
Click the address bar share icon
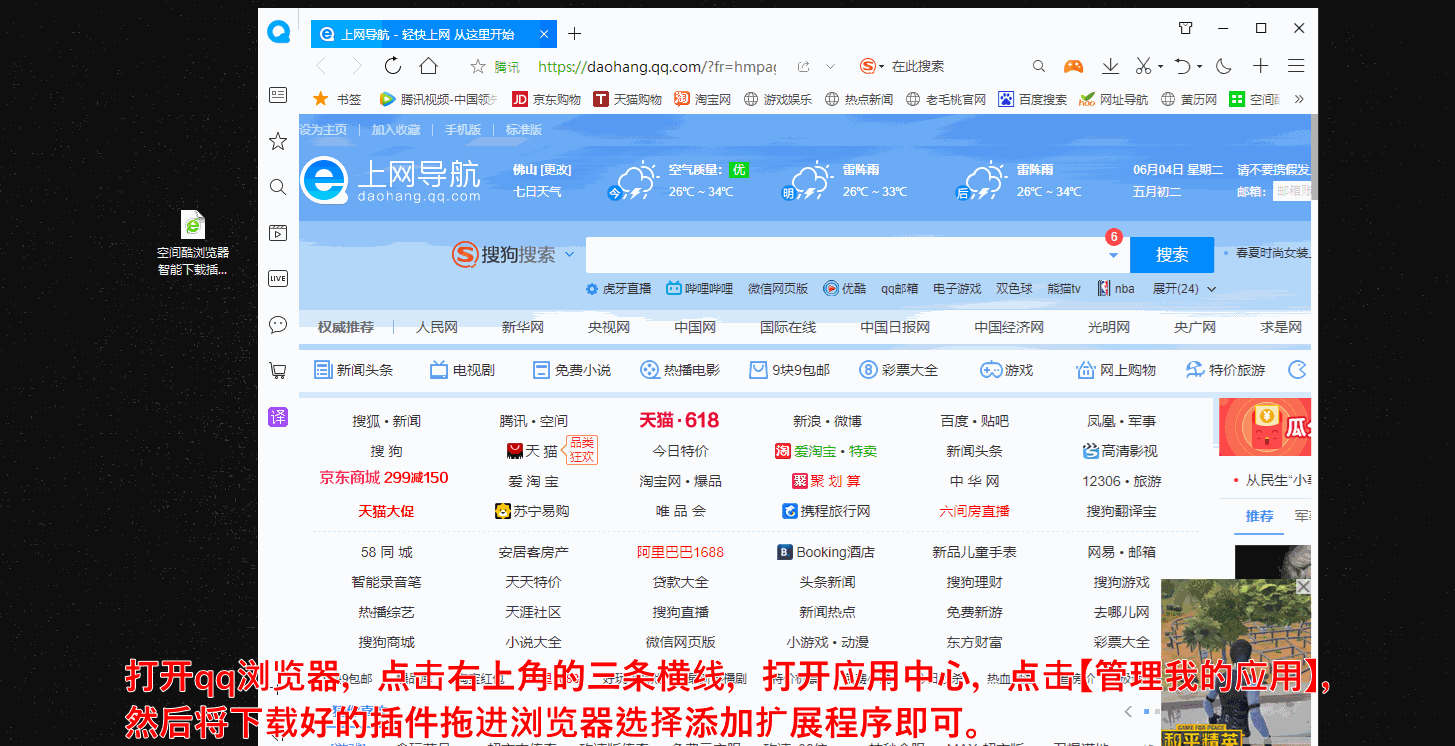[803, 66]
